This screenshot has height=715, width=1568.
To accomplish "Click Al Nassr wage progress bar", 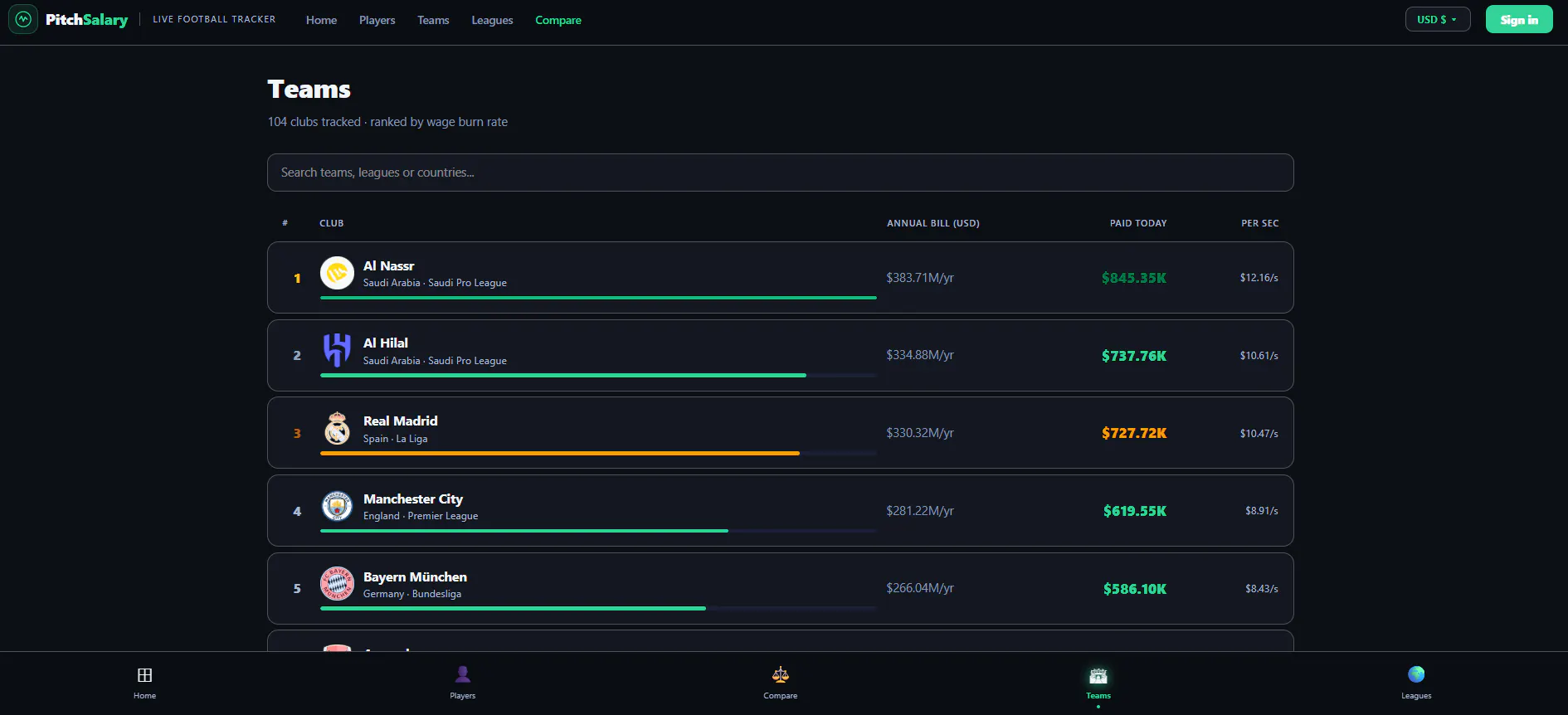I will click(598, 297).
